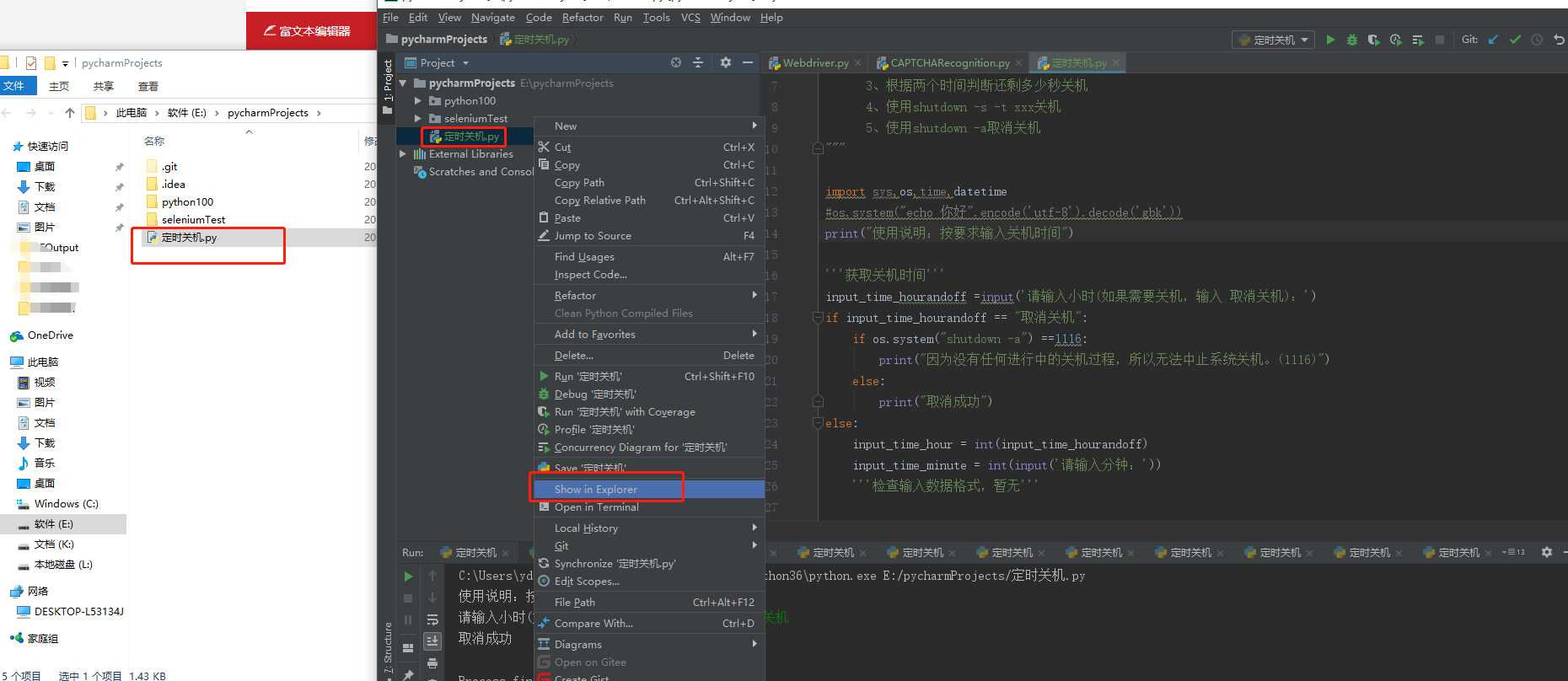Go up one folder in File Explorer

tap(70, 113)
